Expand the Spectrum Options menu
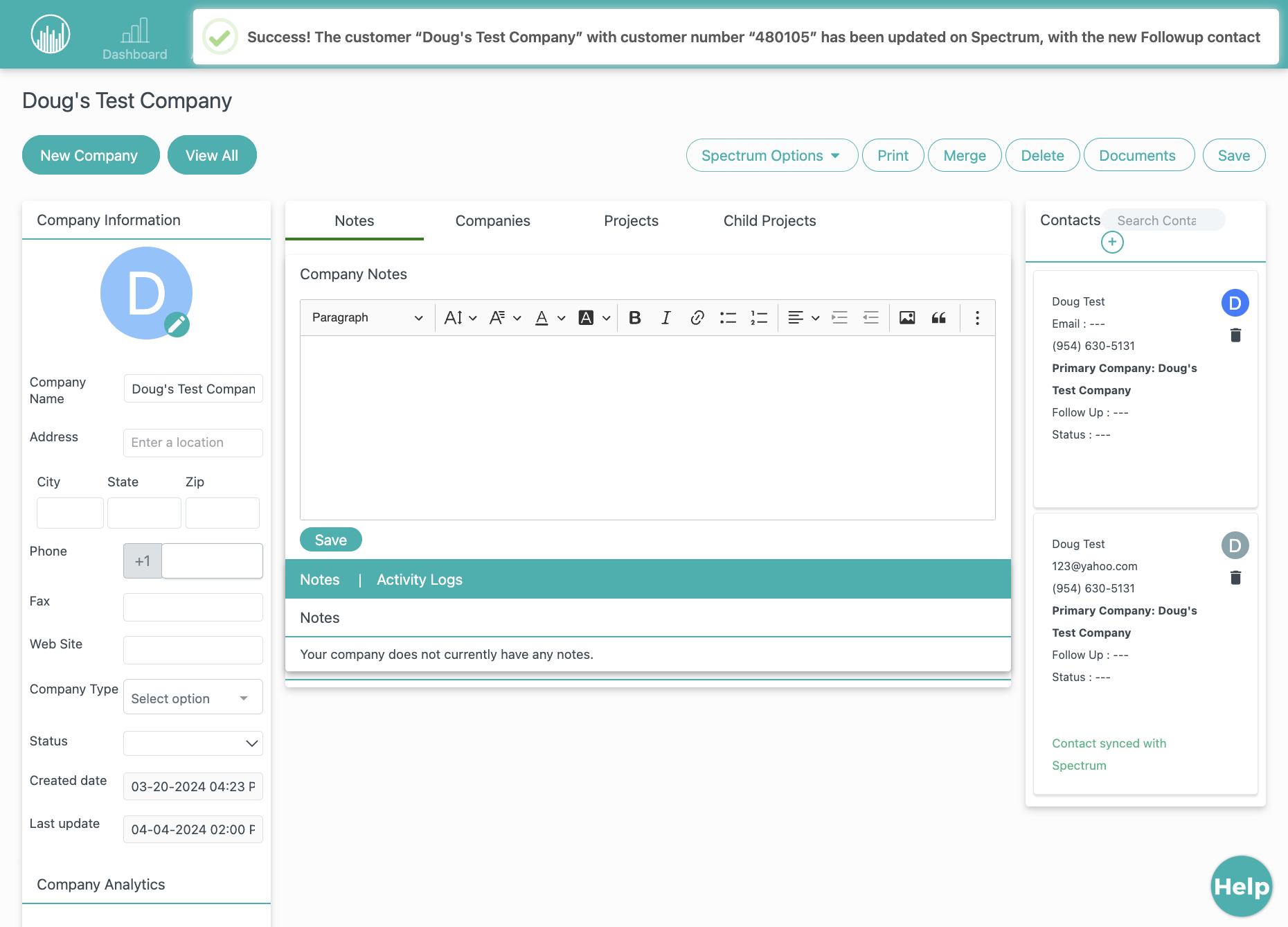Screen dimensions: 1288x927 [x=772, y=155]
